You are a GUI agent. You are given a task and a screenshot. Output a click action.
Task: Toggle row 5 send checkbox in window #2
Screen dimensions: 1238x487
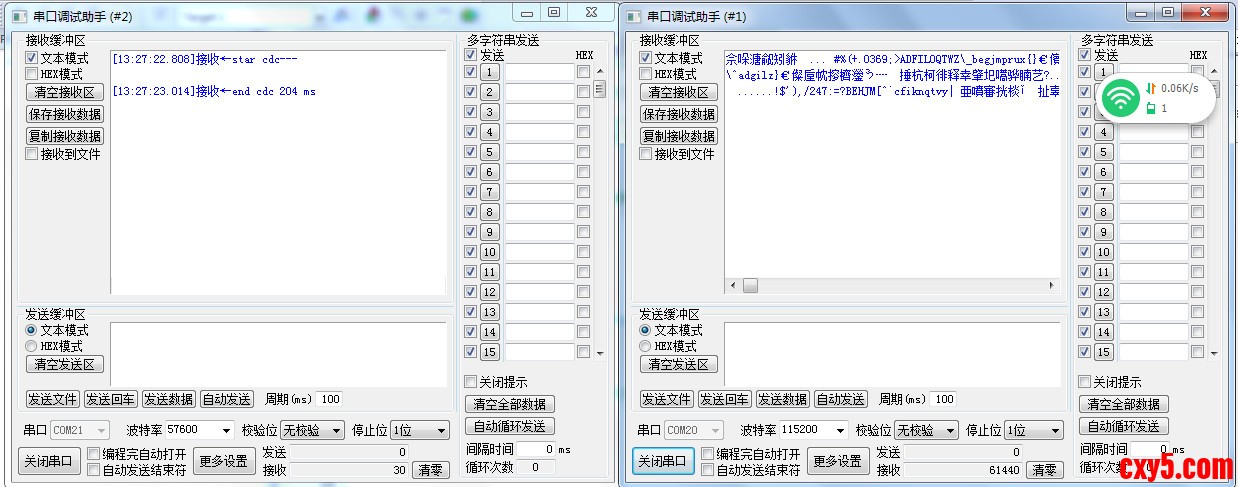point(471,152)
